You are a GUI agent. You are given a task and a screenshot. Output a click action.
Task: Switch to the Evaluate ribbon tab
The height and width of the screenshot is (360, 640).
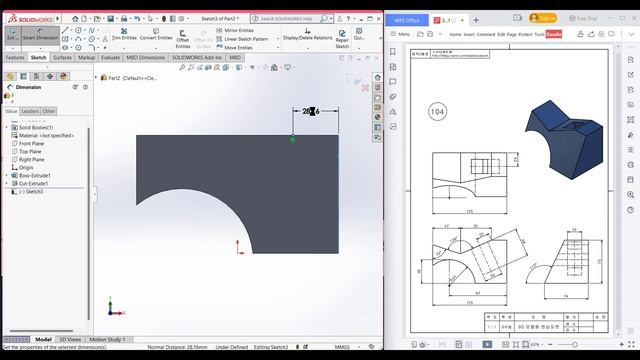(110, 58)
